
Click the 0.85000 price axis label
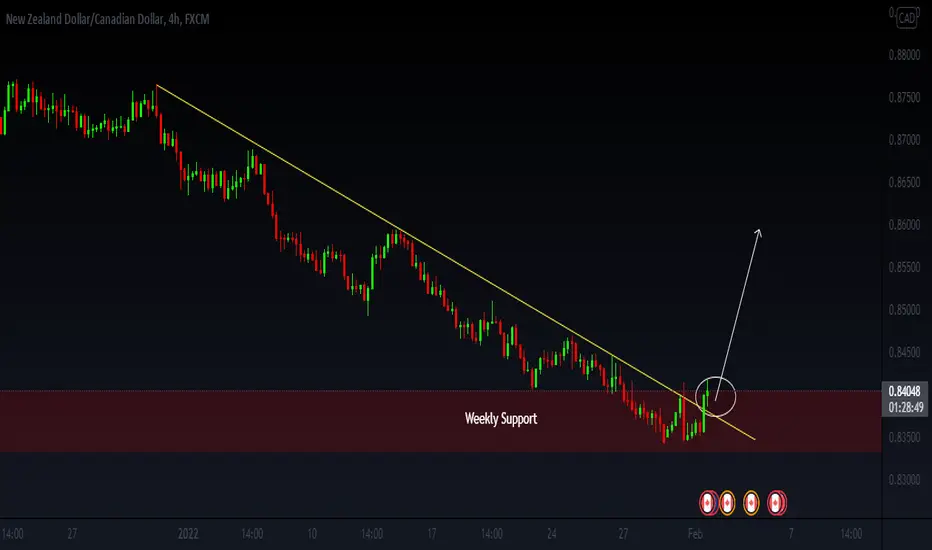pos(904,310)
